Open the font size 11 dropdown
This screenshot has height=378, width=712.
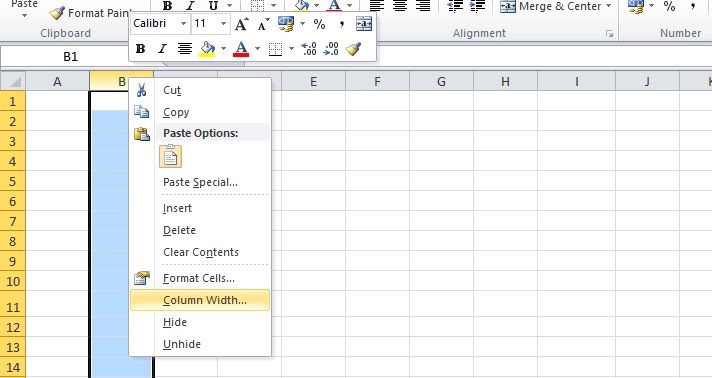(x=223, y=24)
